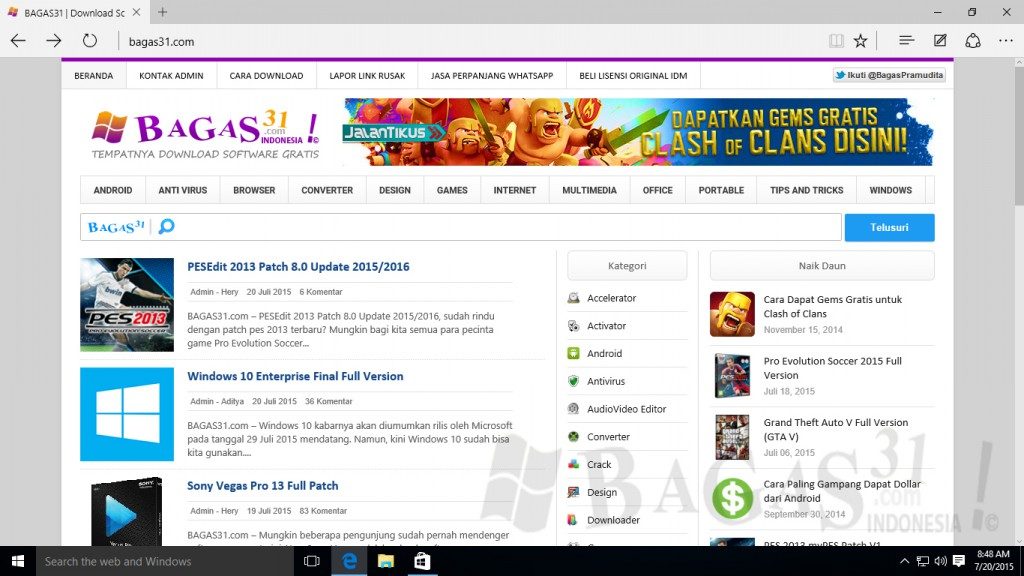Select the ANDROID category tab
This screenshot has height=576, width=1024.
tap(113, 190)
